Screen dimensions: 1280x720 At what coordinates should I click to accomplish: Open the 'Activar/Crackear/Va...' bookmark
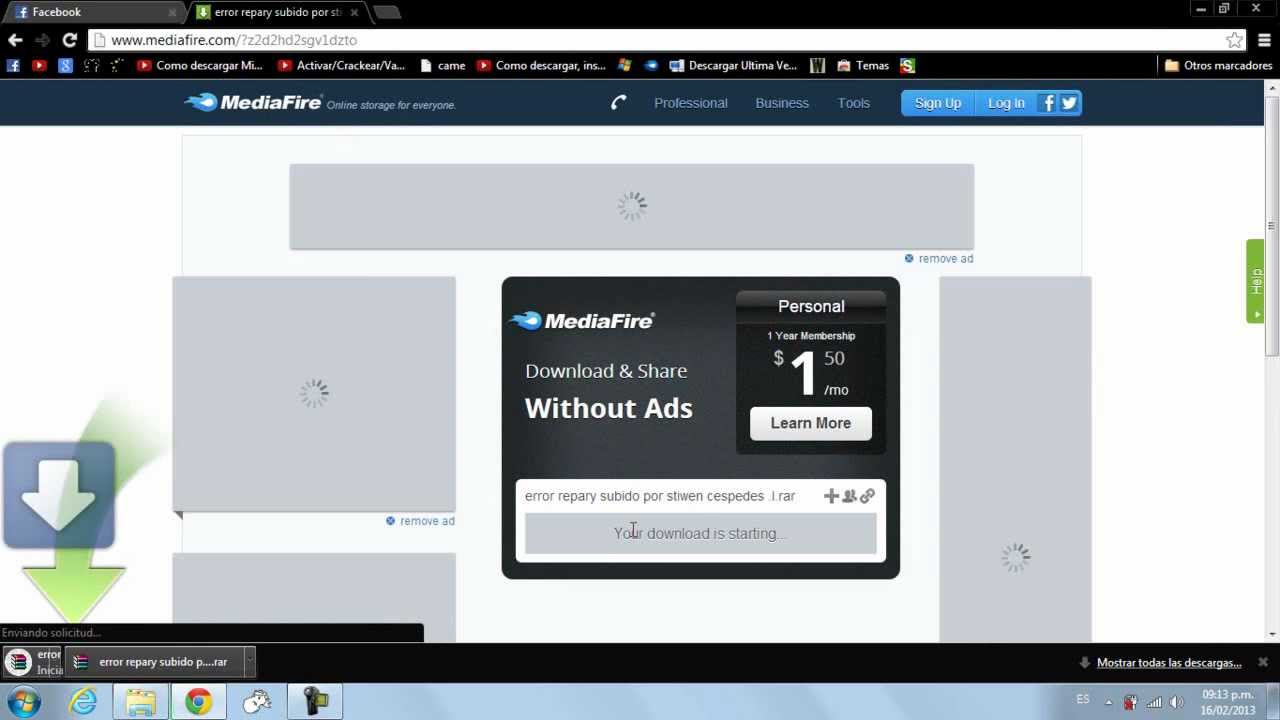click(341, 65)
